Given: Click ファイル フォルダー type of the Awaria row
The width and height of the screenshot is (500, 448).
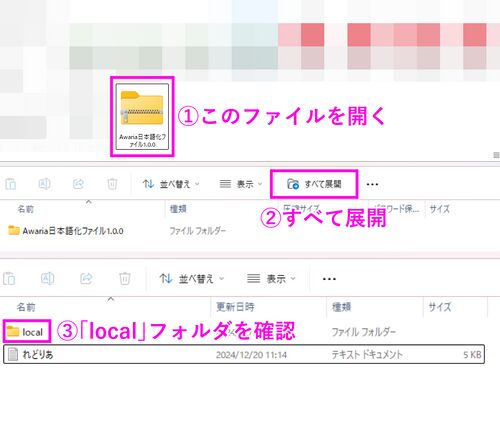Looking at the screenshot, I should 198,231.
